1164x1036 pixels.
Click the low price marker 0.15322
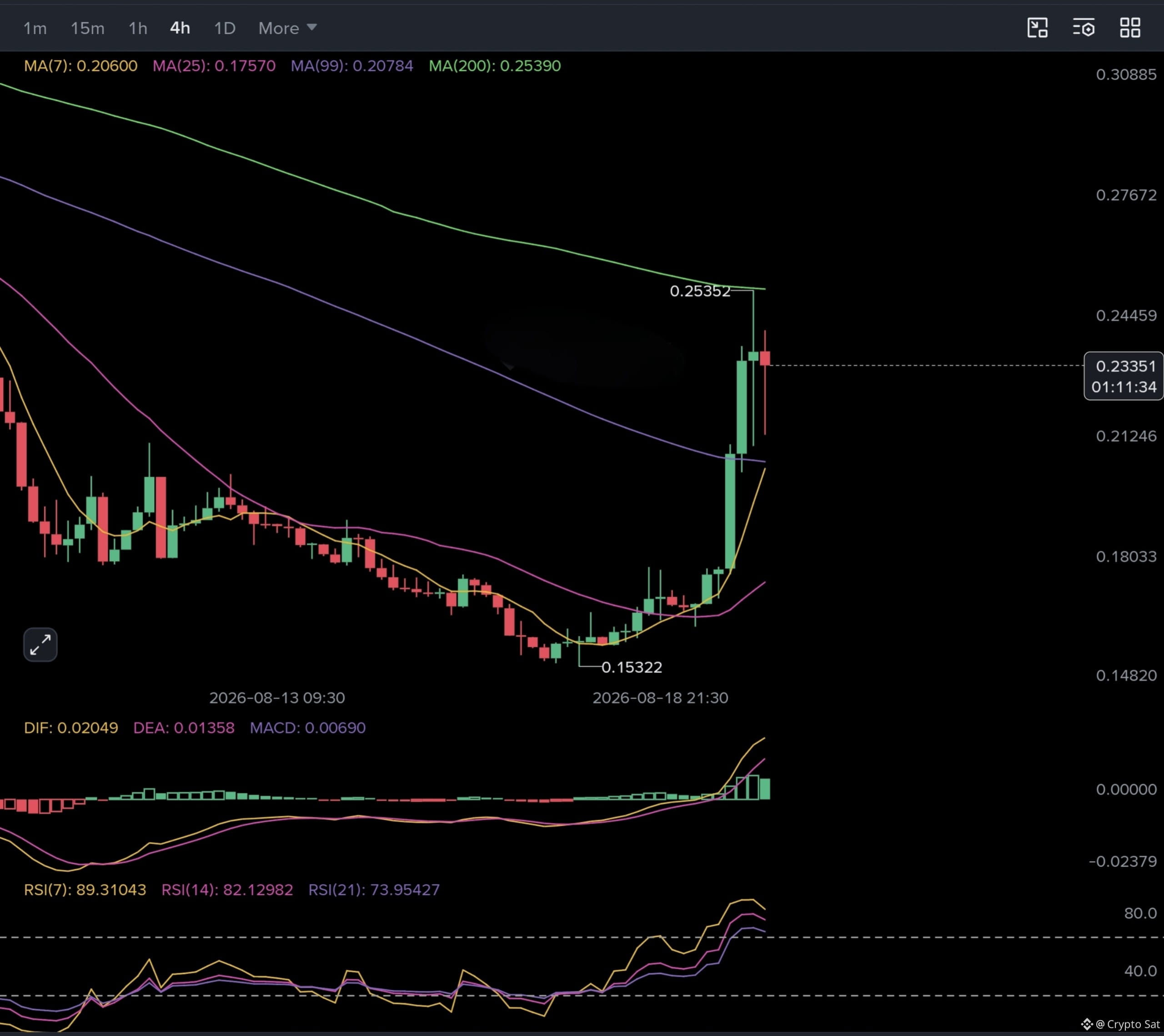pyautogui.click(x=632, y=667)
